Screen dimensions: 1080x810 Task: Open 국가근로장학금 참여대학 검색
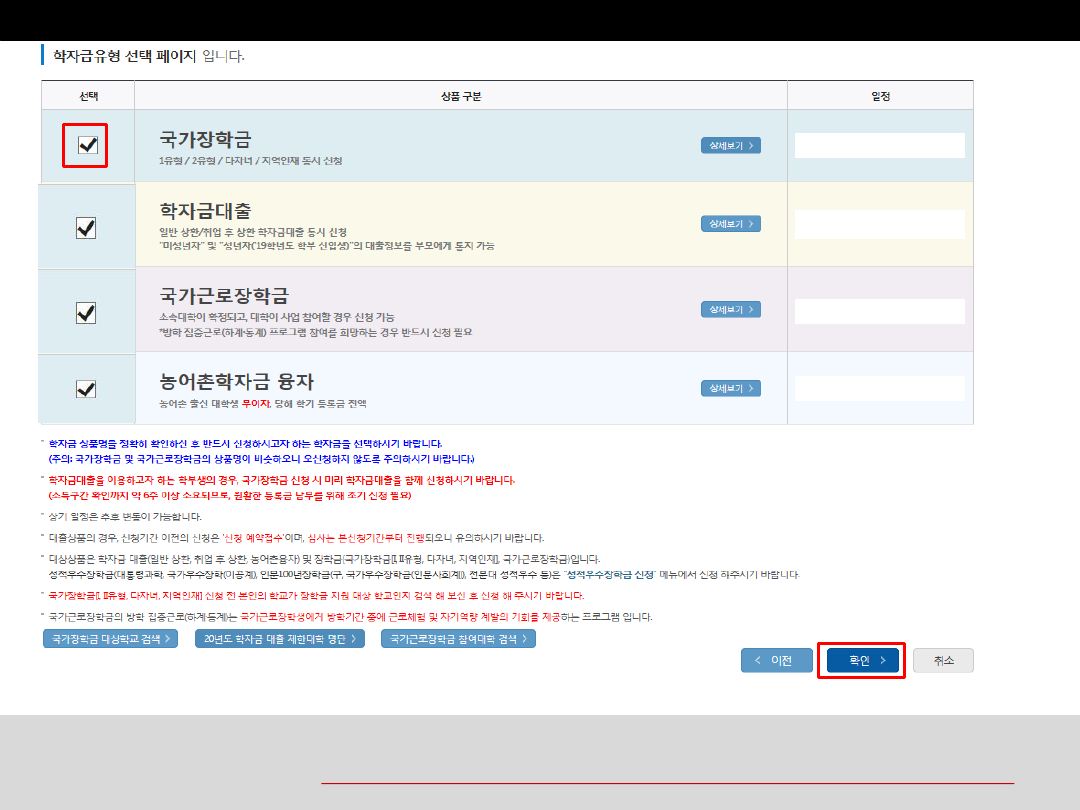click(458, 638)
